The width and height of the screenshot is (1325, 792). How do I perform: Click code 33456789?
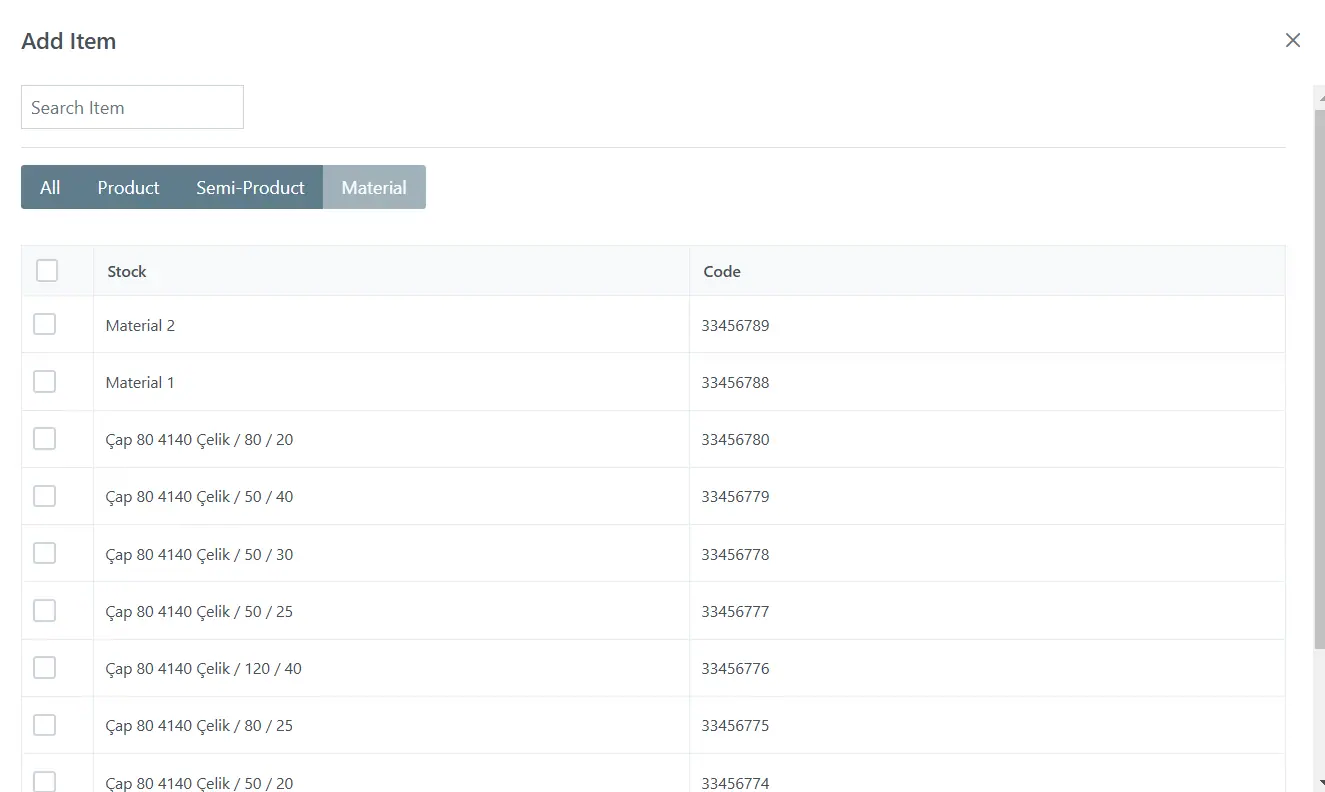[735, 325]
